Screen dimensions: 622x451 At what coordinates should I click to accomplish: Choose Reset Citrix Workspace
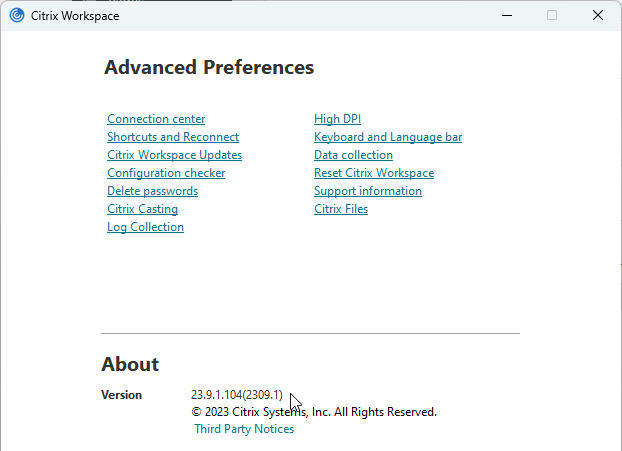374,173
